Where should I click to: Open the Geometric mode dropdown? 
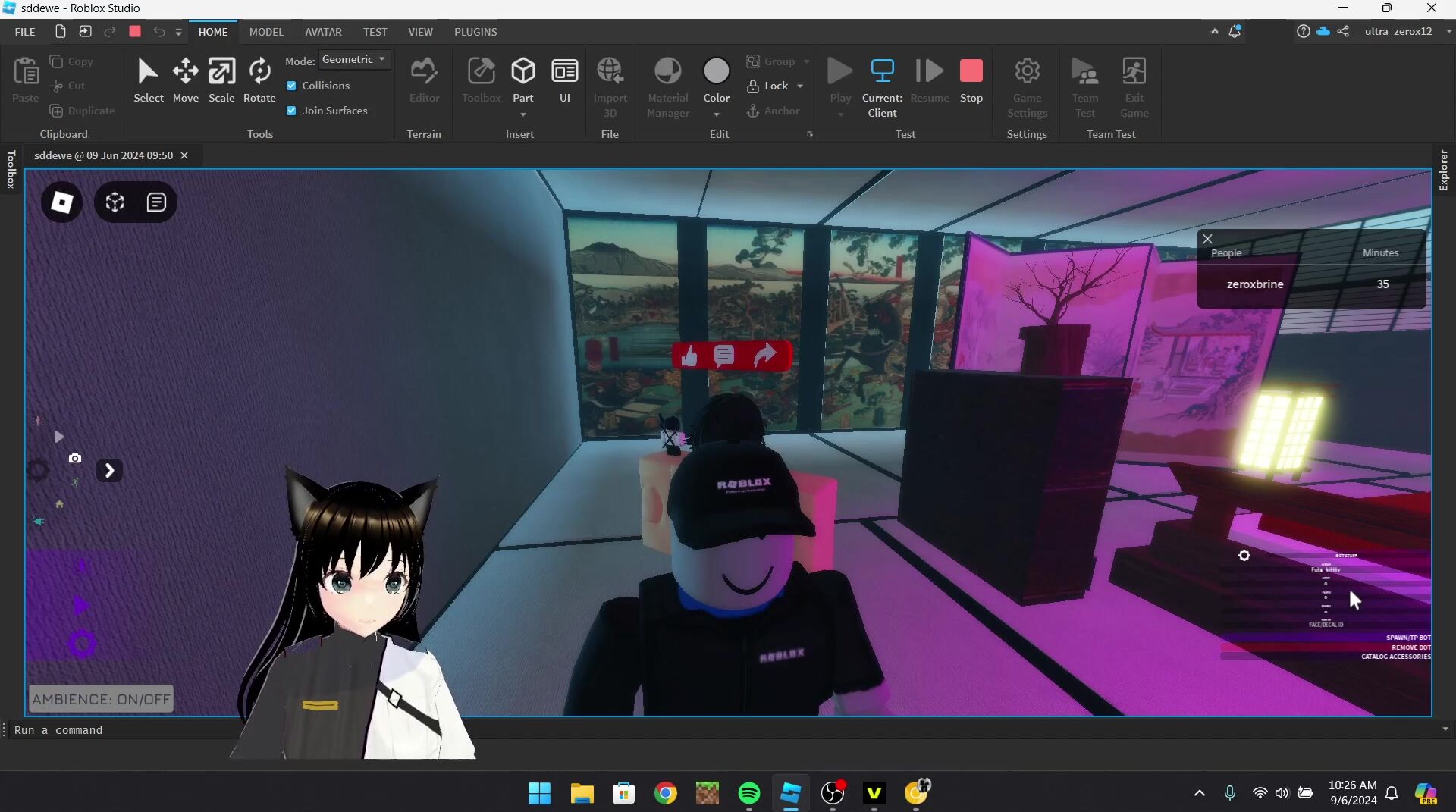[354, 59]
